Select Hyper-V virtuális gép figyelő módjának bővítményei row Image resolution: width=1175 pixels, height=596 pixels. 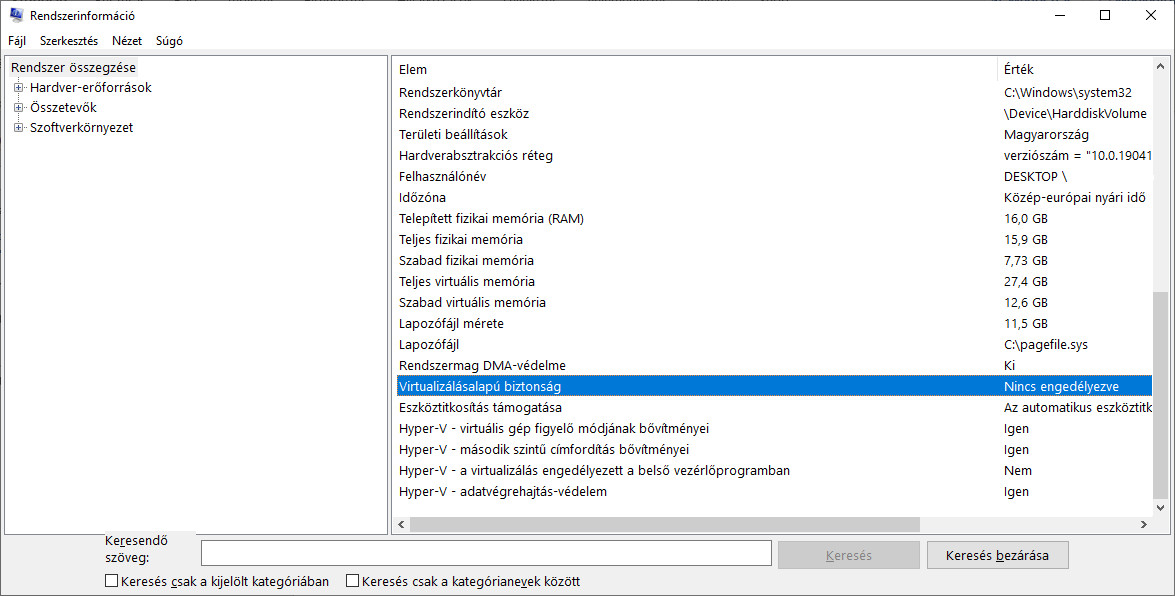pyautogui.click(x=773, y=429)
